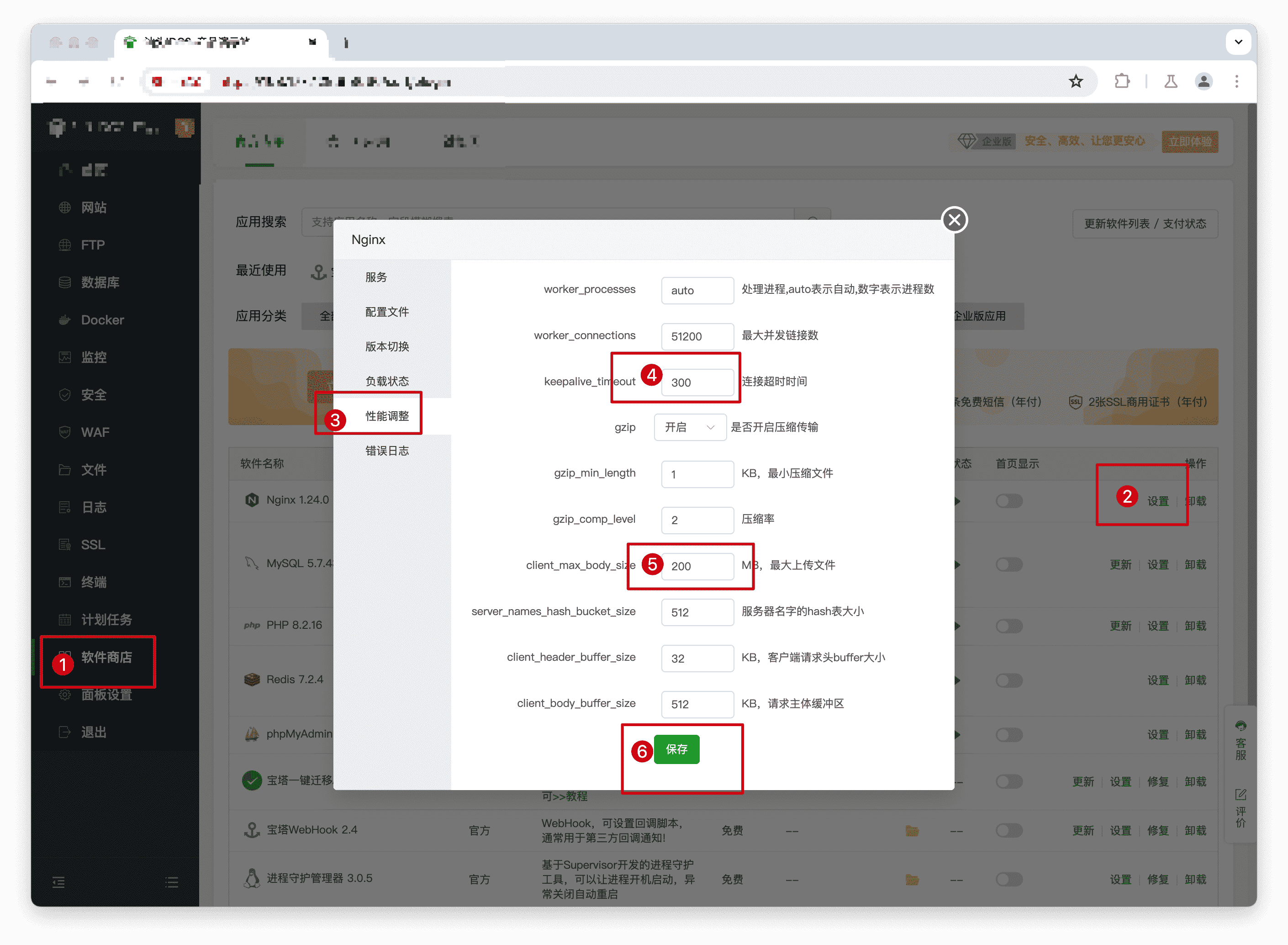
Task: Open the browser three-dot menu
Action: click(1236, 81)
